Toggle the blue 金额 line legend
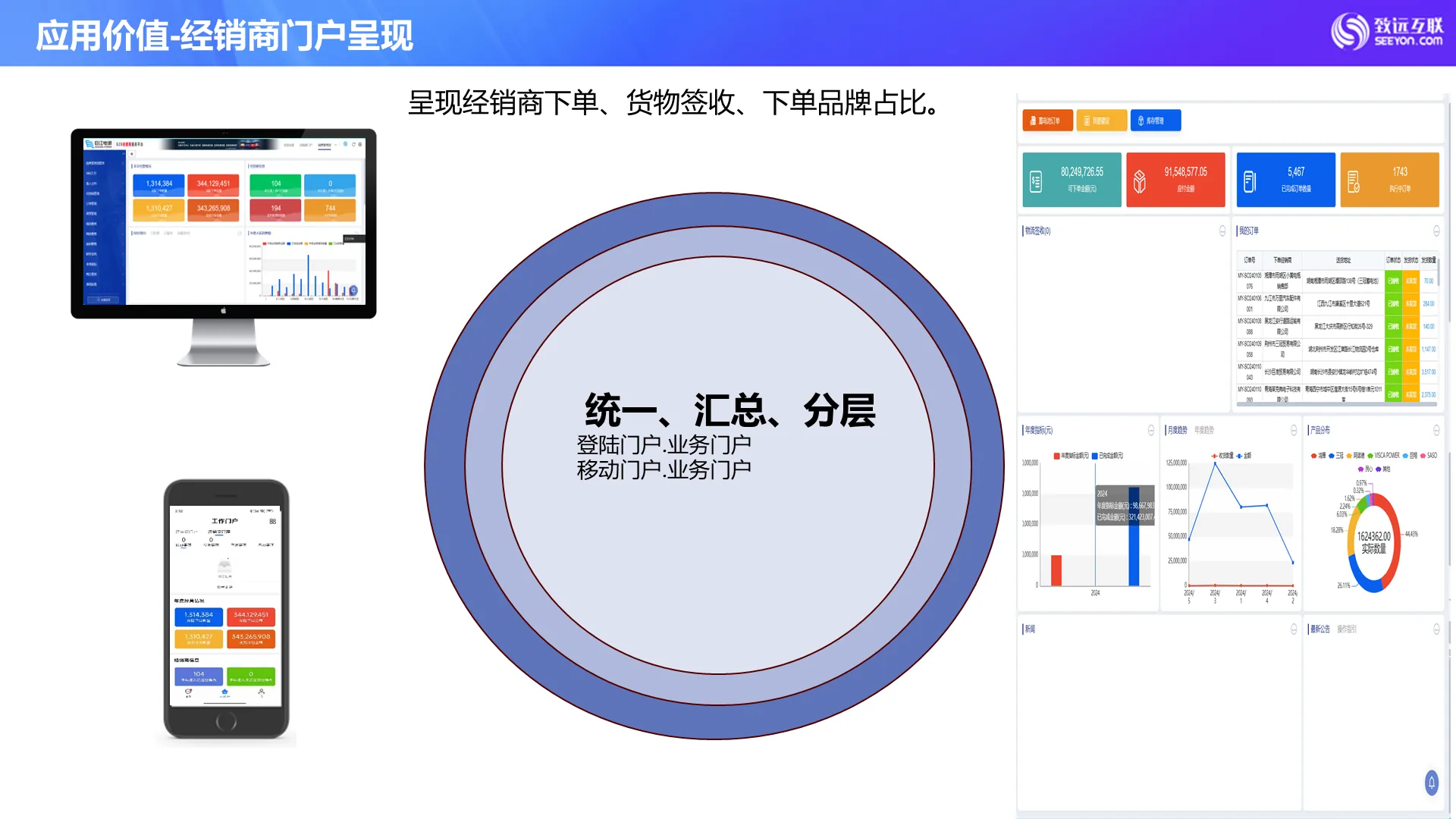Screen dimensions: 1456x819 [x=1244, y=456]
